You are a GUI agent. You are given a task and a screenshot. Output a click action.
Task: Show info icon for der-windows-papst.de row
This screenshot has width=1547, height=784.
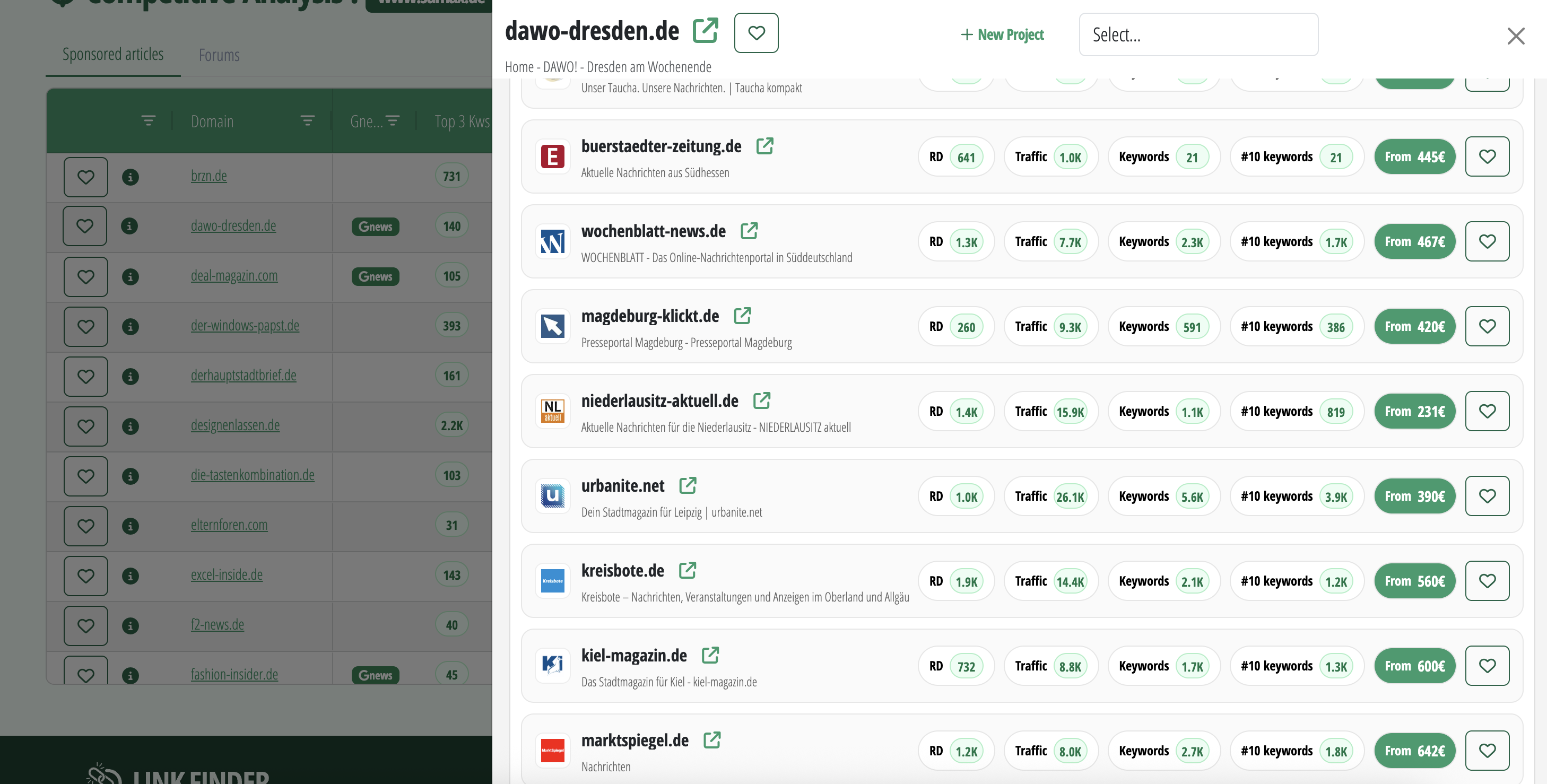(131, 327)
